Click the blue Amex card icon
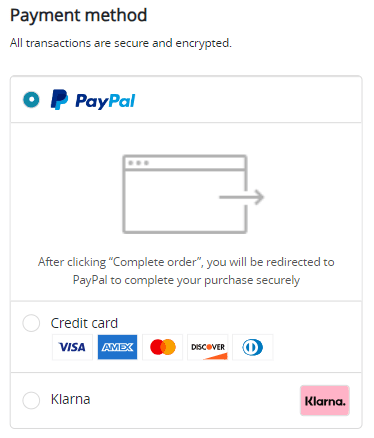374x438 pixels. (117, 347)
